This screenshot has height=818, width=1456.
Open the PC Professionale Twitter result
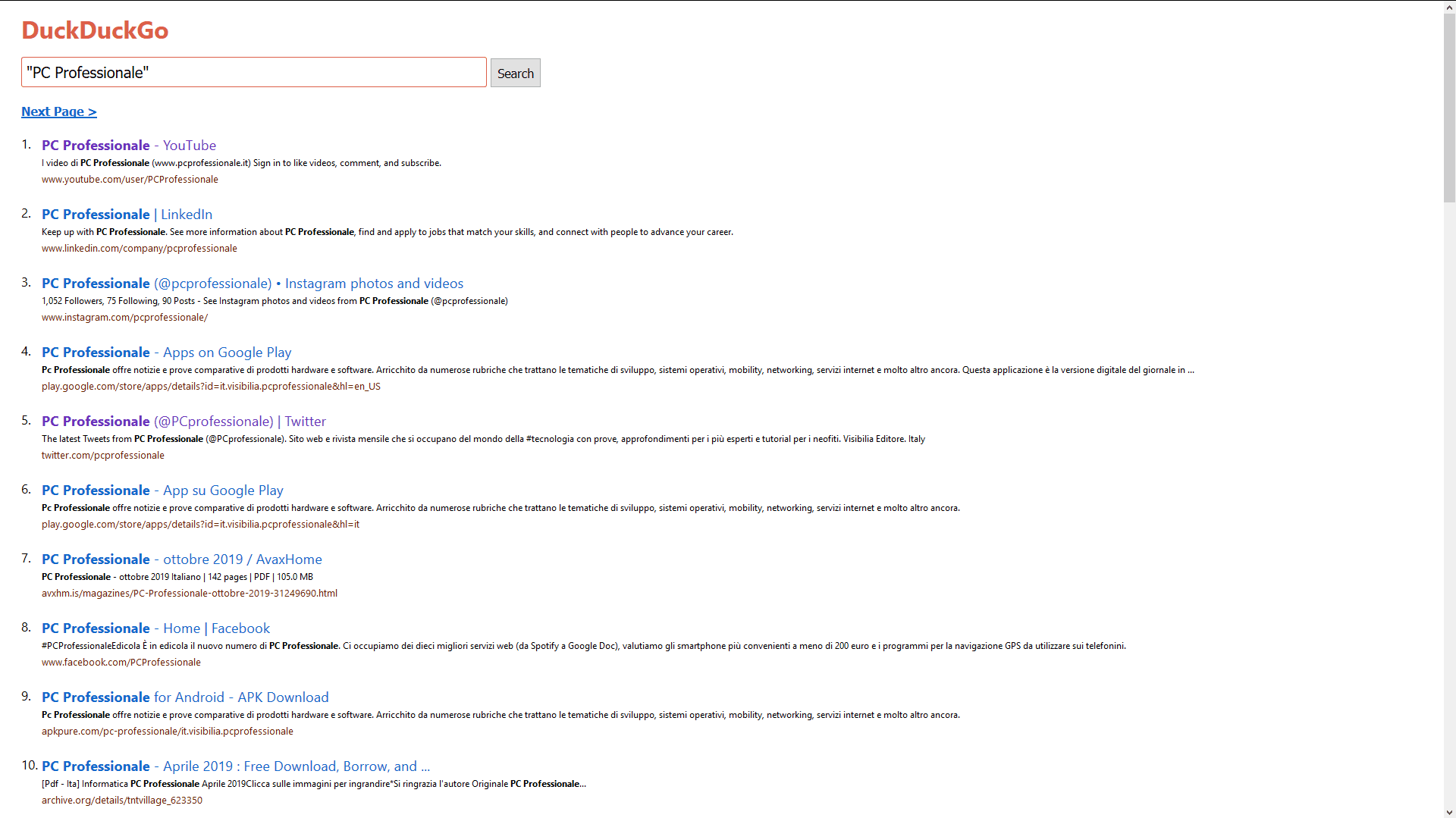click(184, 422)
